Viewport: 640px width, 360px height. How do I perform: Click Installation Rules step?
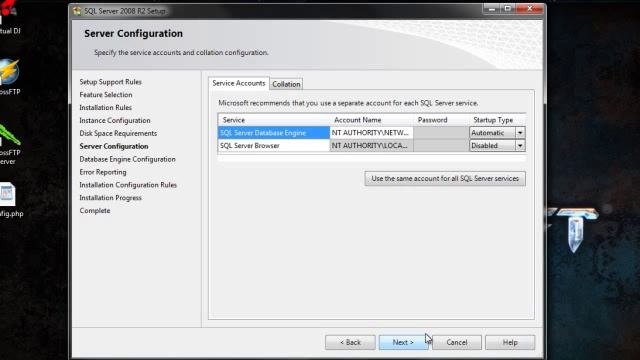[105, 107]
